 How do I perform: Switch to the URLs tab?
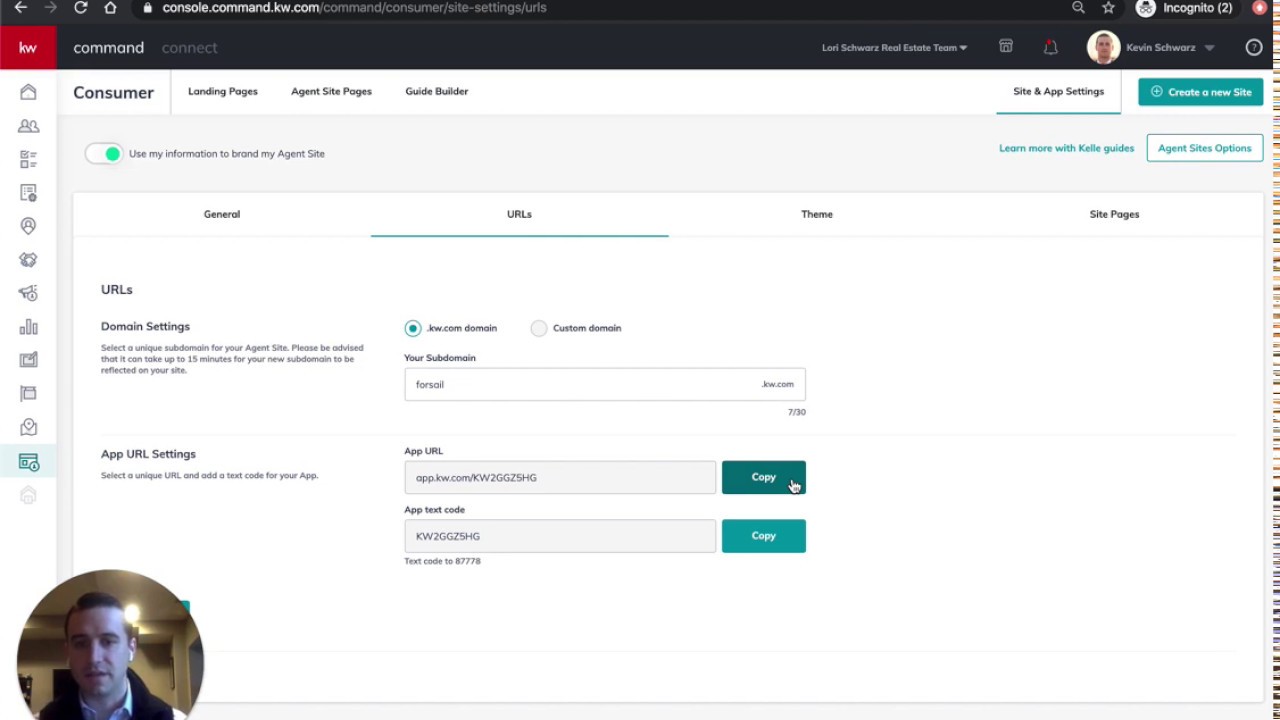[519, 214]
